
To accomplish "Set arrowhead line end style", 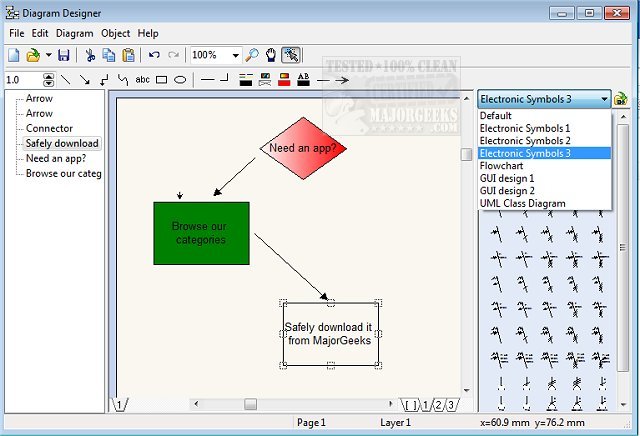I will click(x=342, y=80).
